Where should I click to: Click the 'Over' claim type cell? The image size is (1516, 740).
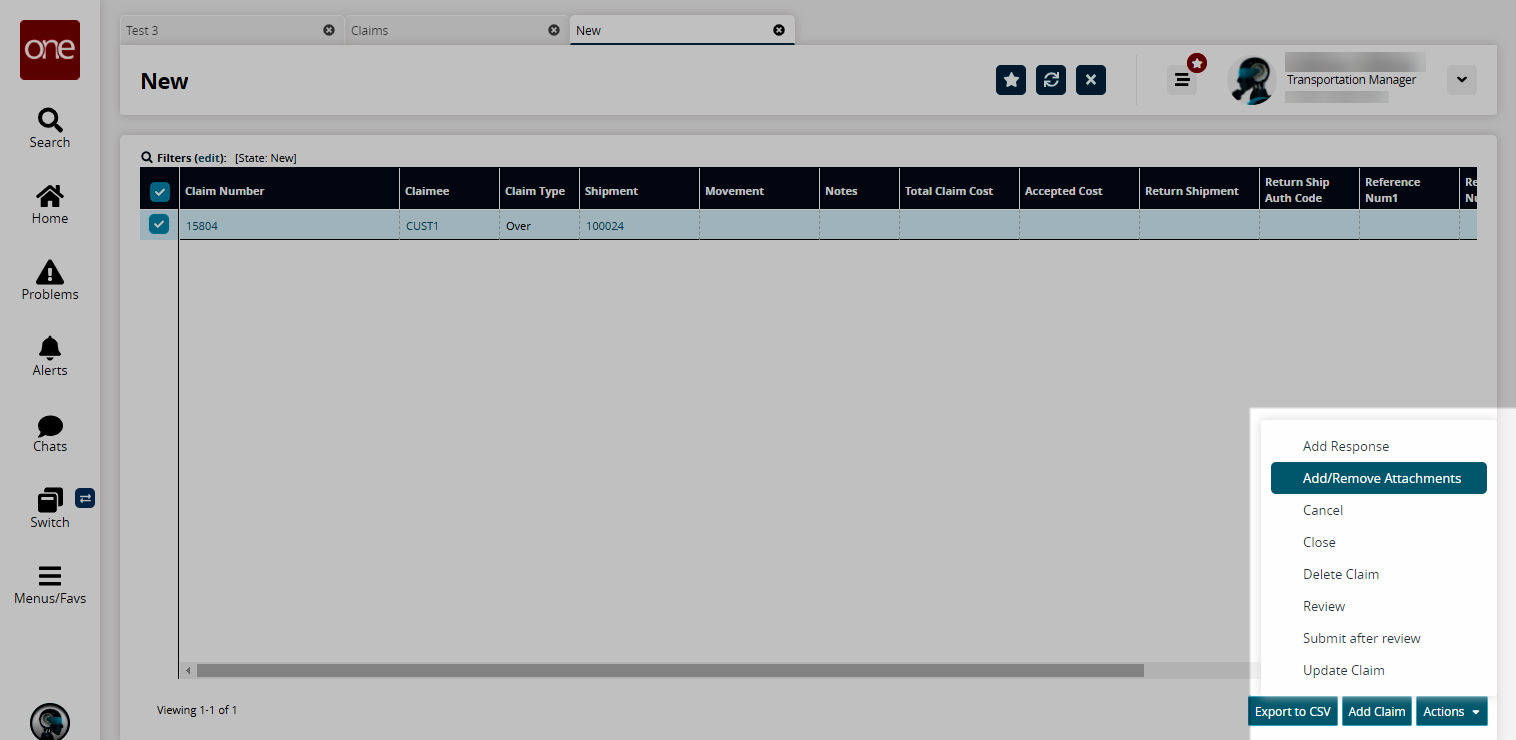pyautogui.click(x=539, y=226)
